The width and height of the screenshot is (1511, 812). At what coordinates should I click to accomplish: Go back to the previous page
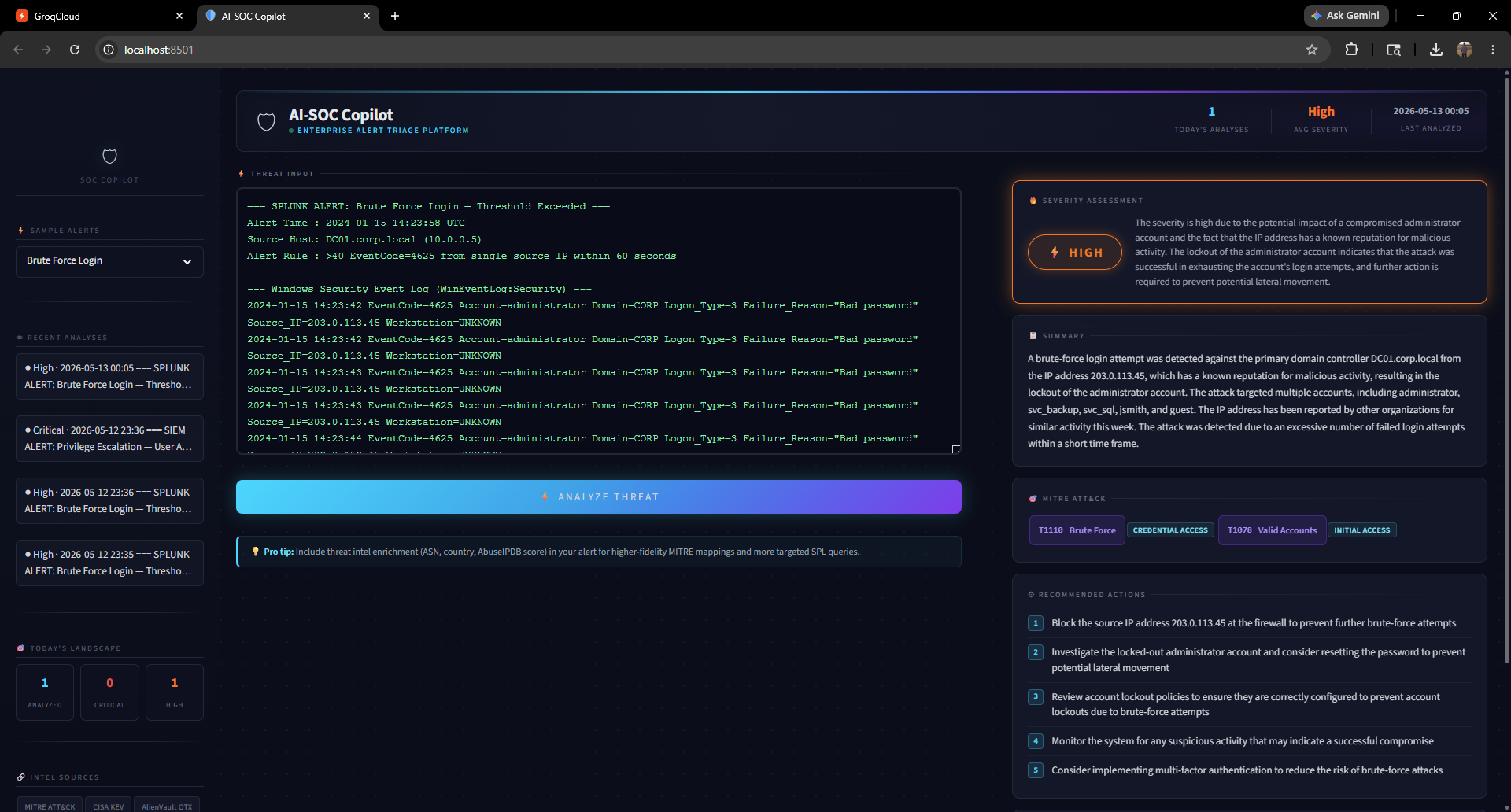pyautogui.click(x=18, y=50)
